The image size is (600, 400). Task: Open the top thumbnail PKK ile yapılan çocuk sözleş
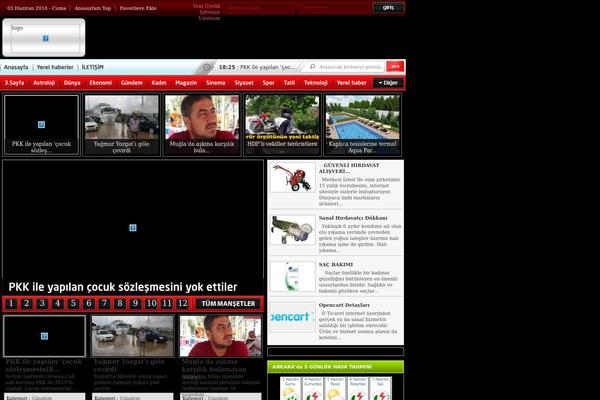[41, 124]
